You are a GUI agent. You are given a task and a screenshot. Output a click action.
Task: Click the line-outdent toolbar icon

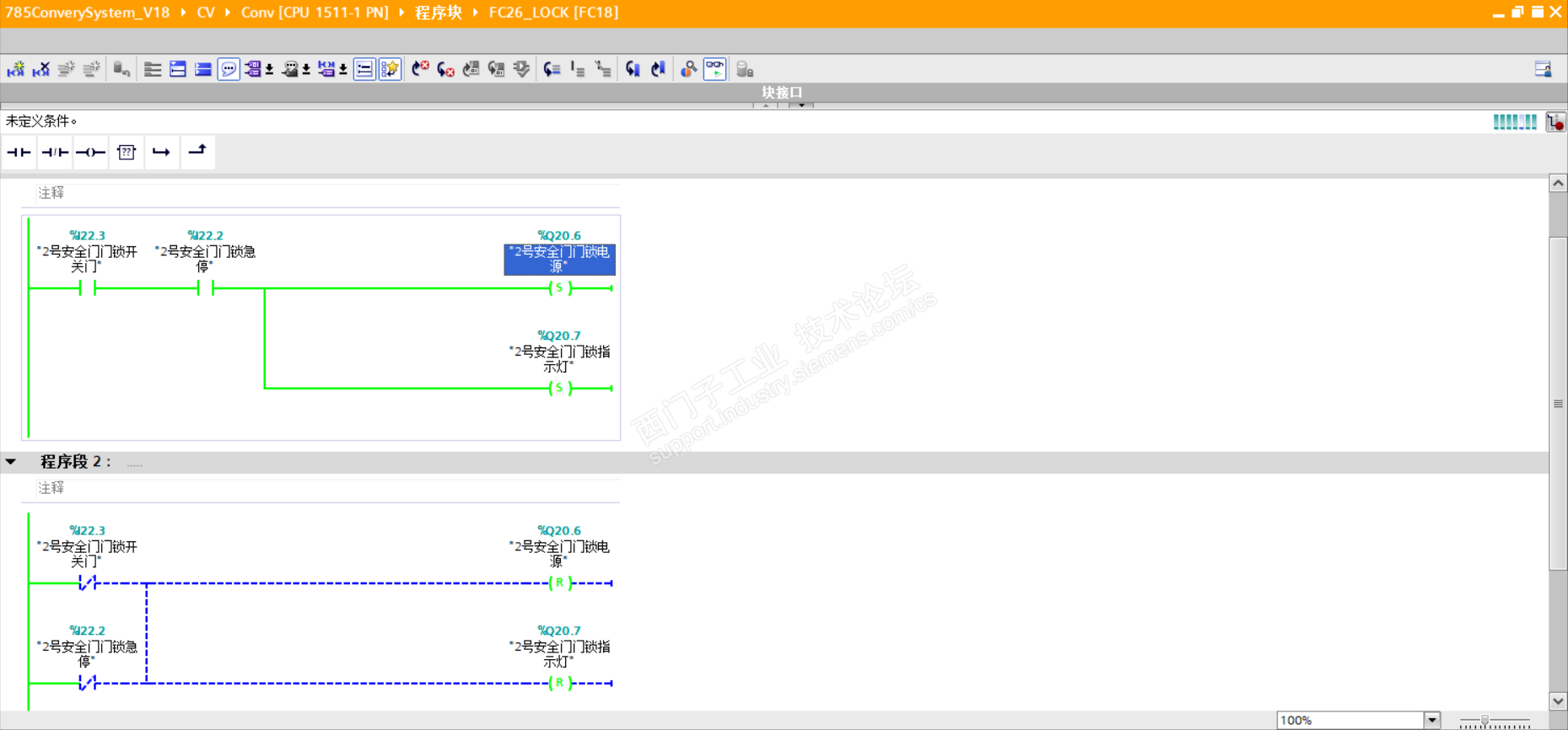602,69
